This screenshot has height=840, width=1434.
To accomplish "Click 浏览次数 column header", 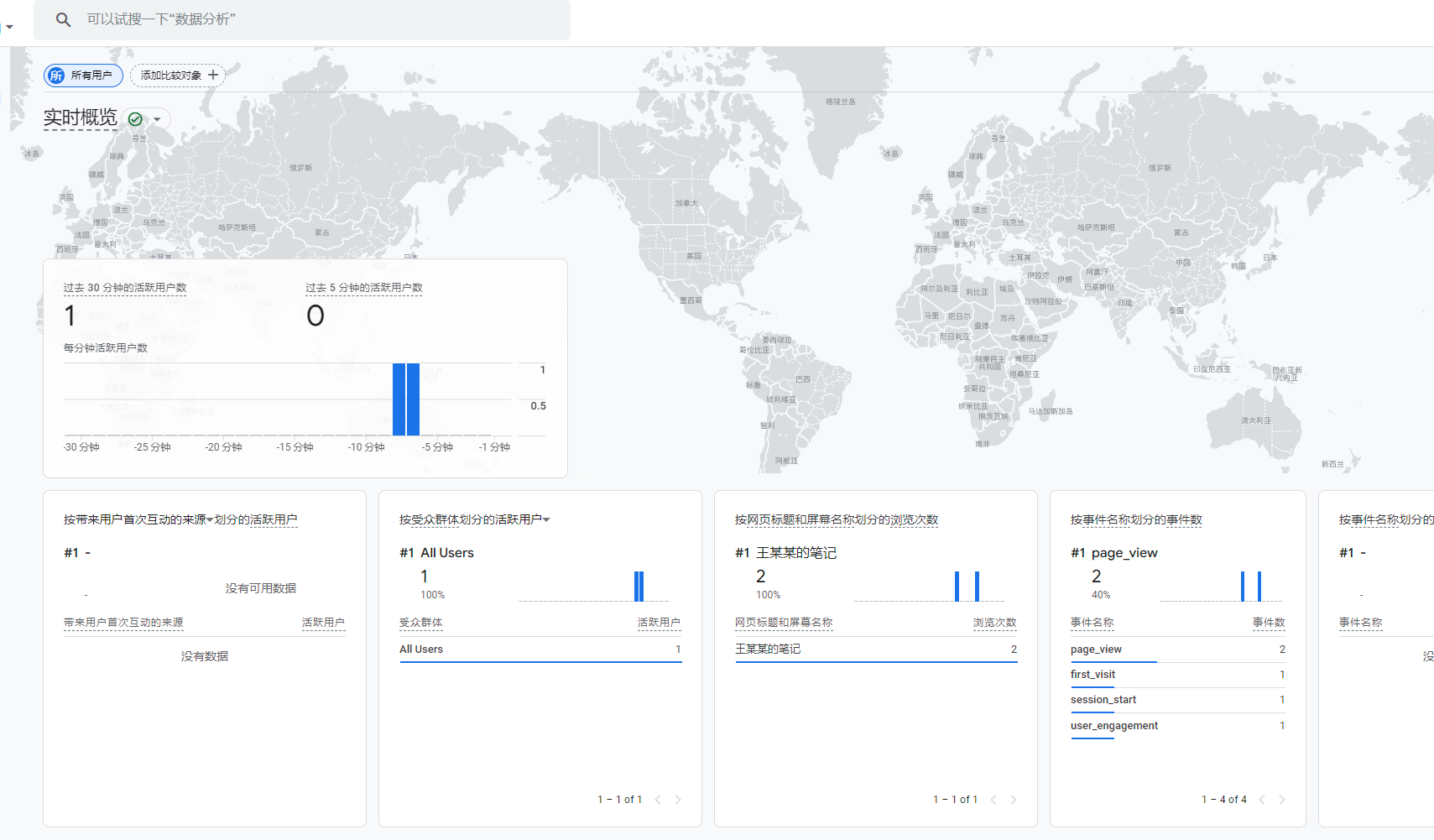I will pyautogui.click(x=994, y=623).
